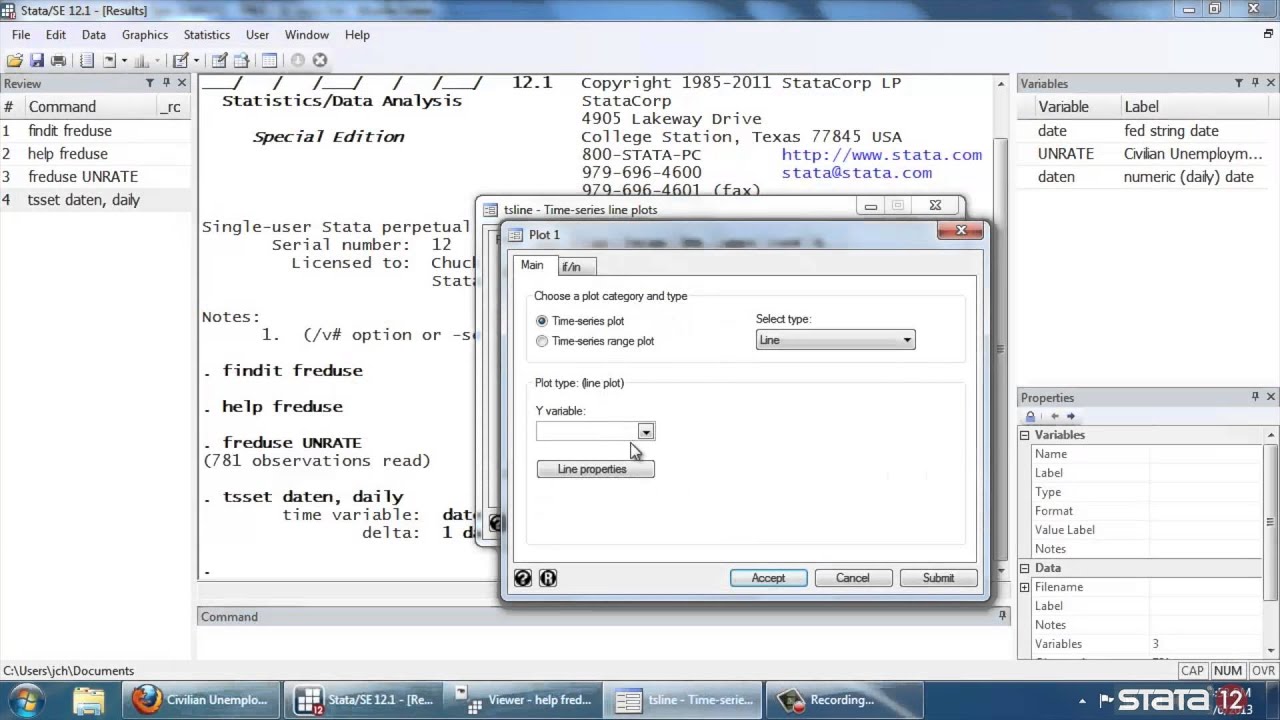Click into the Y variable input field
The width and height of the screenshot is (1280, 720).
point(587,432)
